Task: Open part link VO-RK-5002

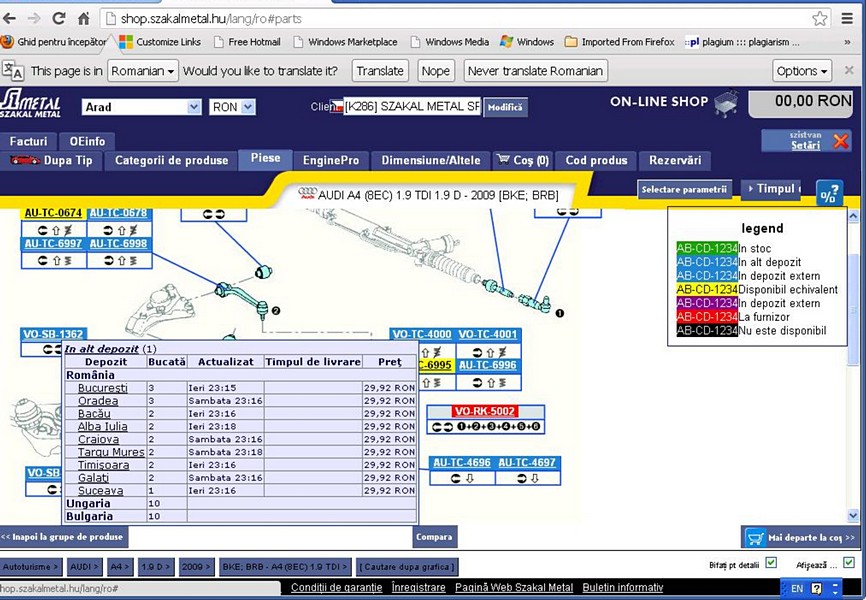Action: click(485, 411)
